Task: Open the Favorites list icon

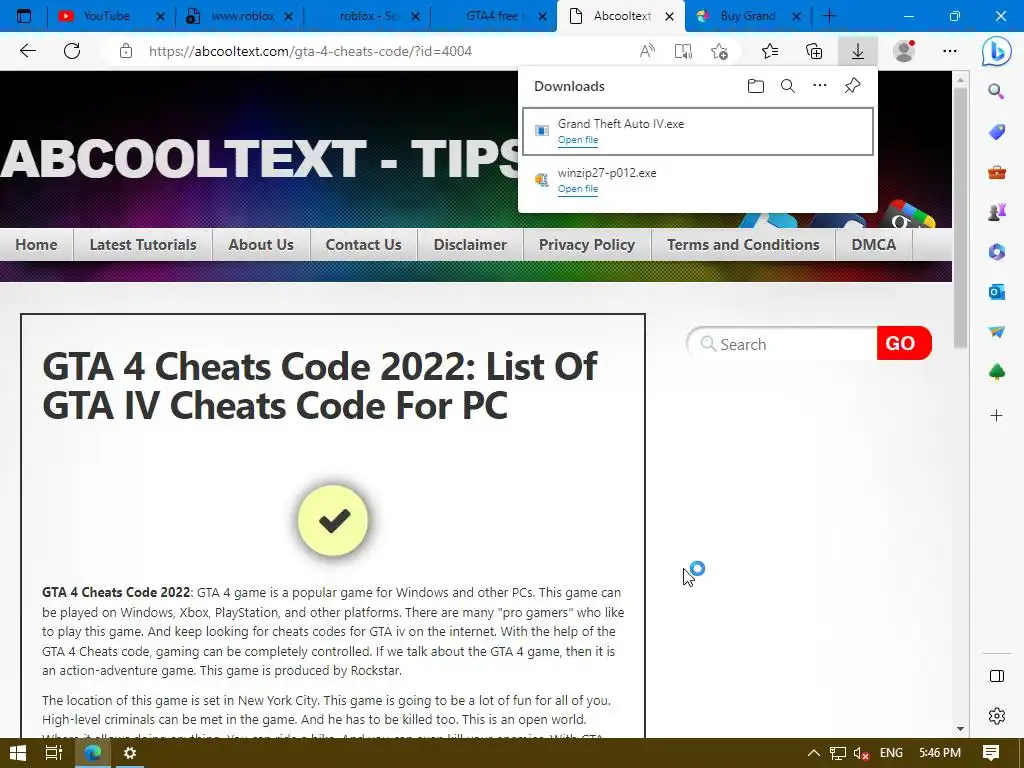Action: coord(770,51)
